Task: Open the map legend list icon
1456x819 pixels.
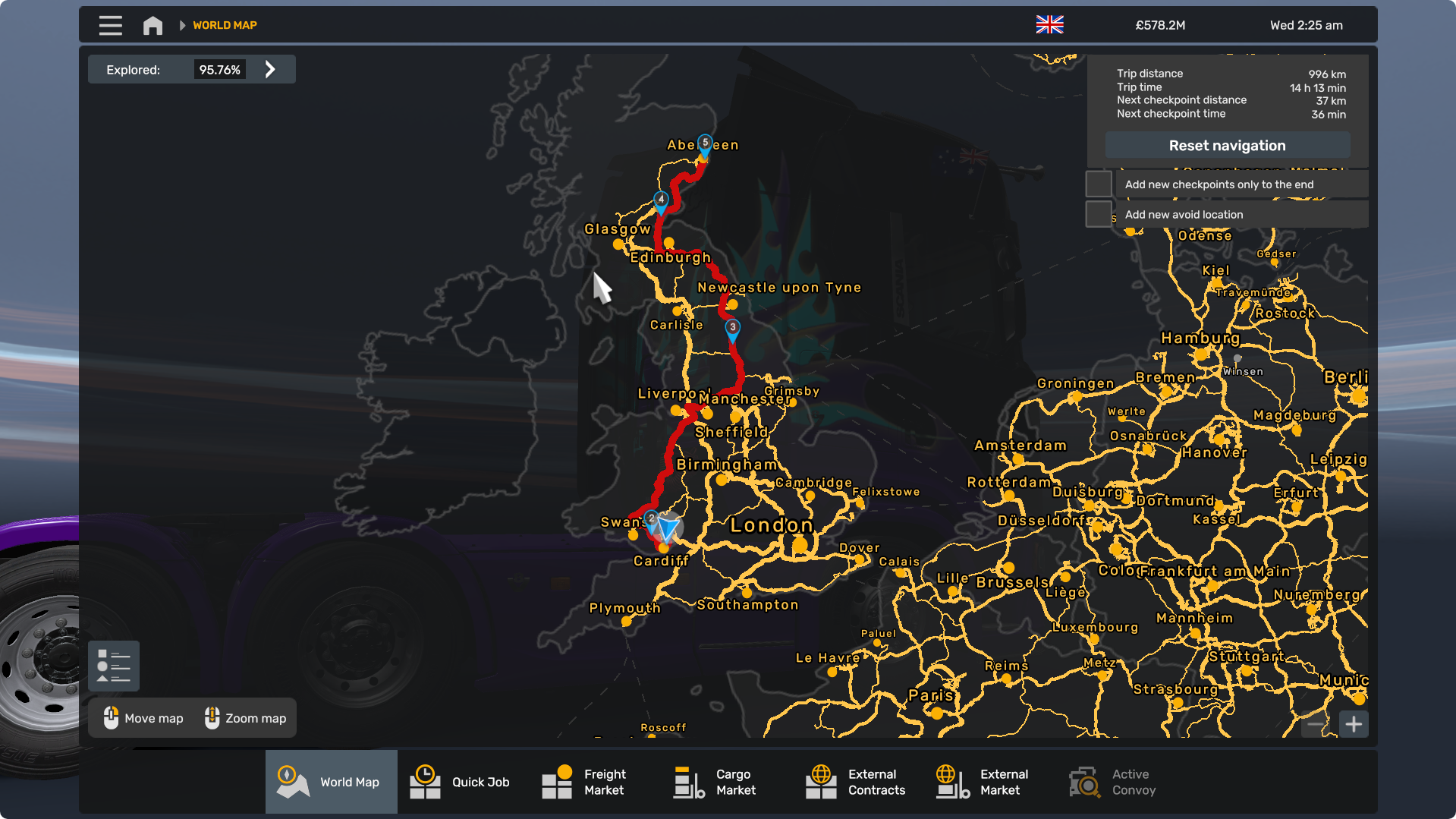Action: click(x=114, y=666)
